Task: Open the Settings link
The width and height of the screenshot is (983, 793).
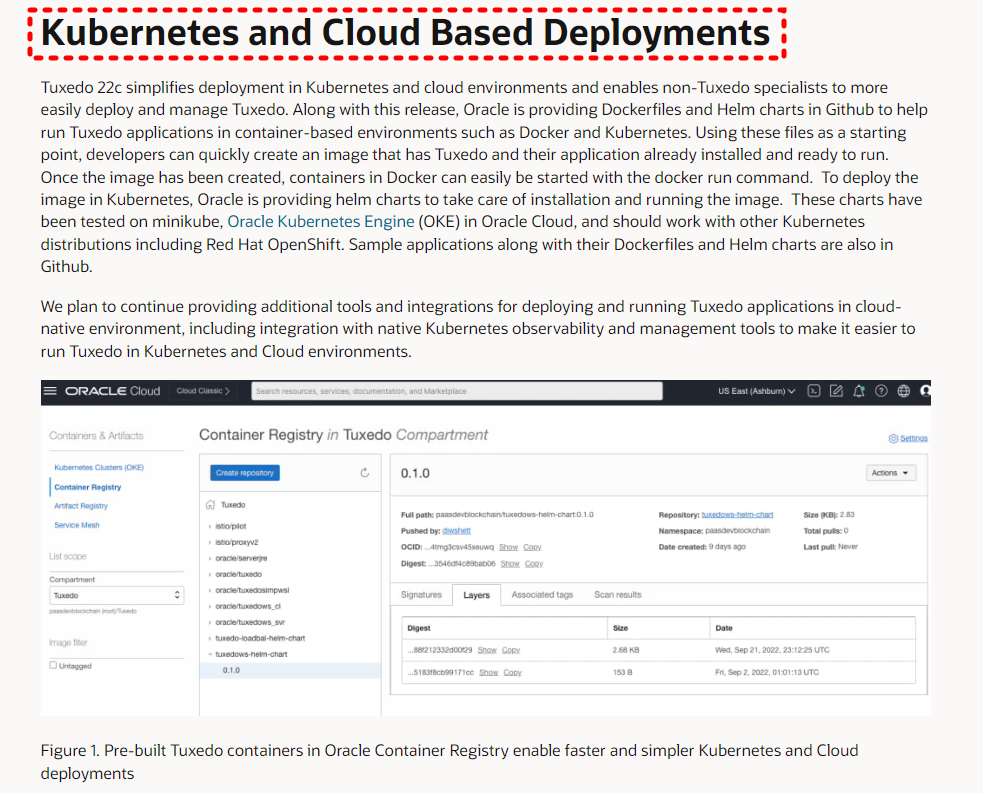Action: click(913, 438)
